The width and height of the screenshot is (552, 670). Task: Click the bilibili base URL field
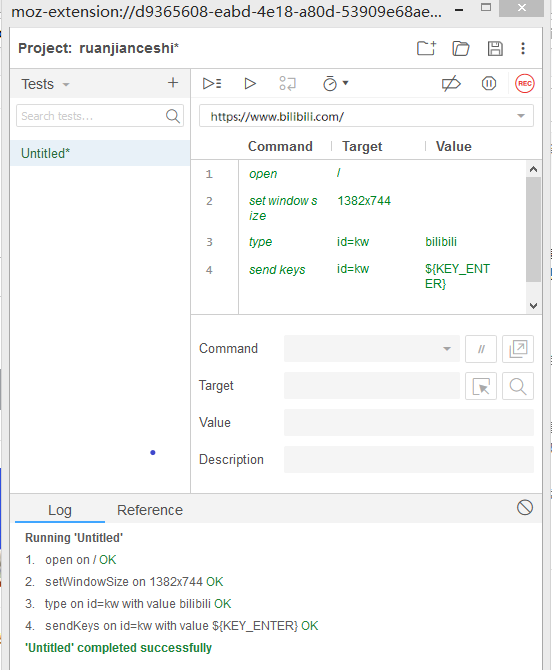tap(366, 116)
